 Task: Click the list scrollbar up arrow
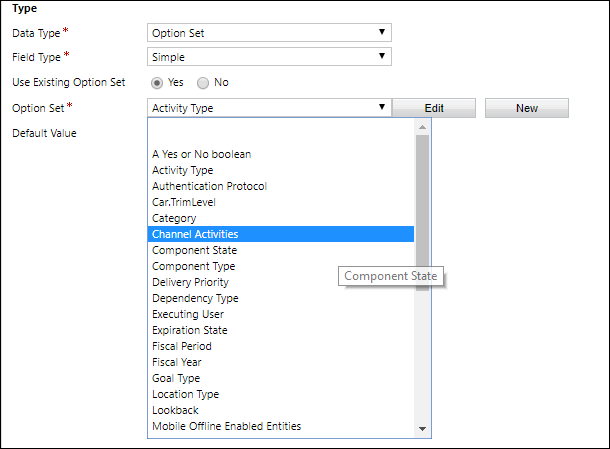[422, 127]
